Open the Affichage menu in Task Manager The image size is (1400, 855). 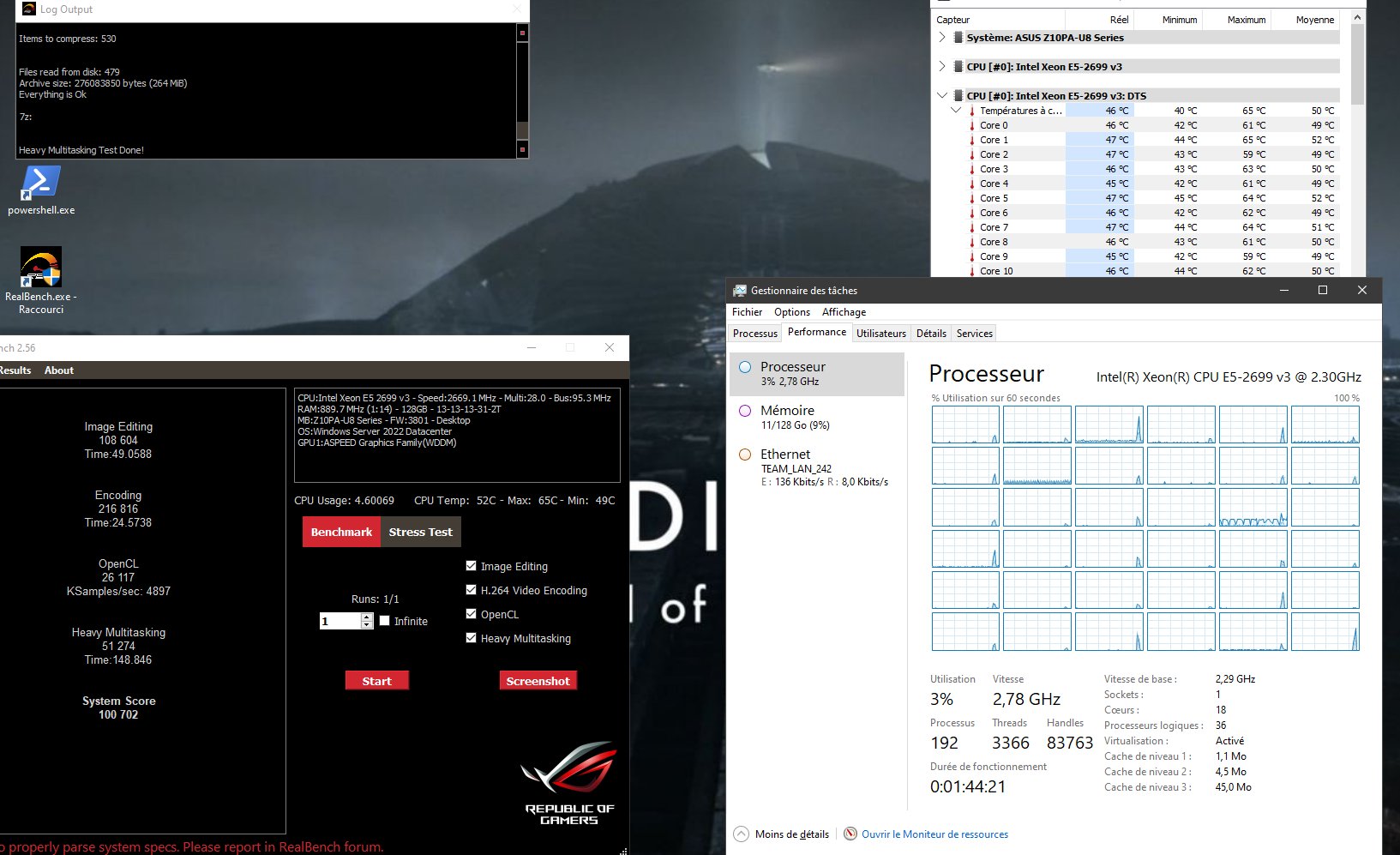point(844,312)
